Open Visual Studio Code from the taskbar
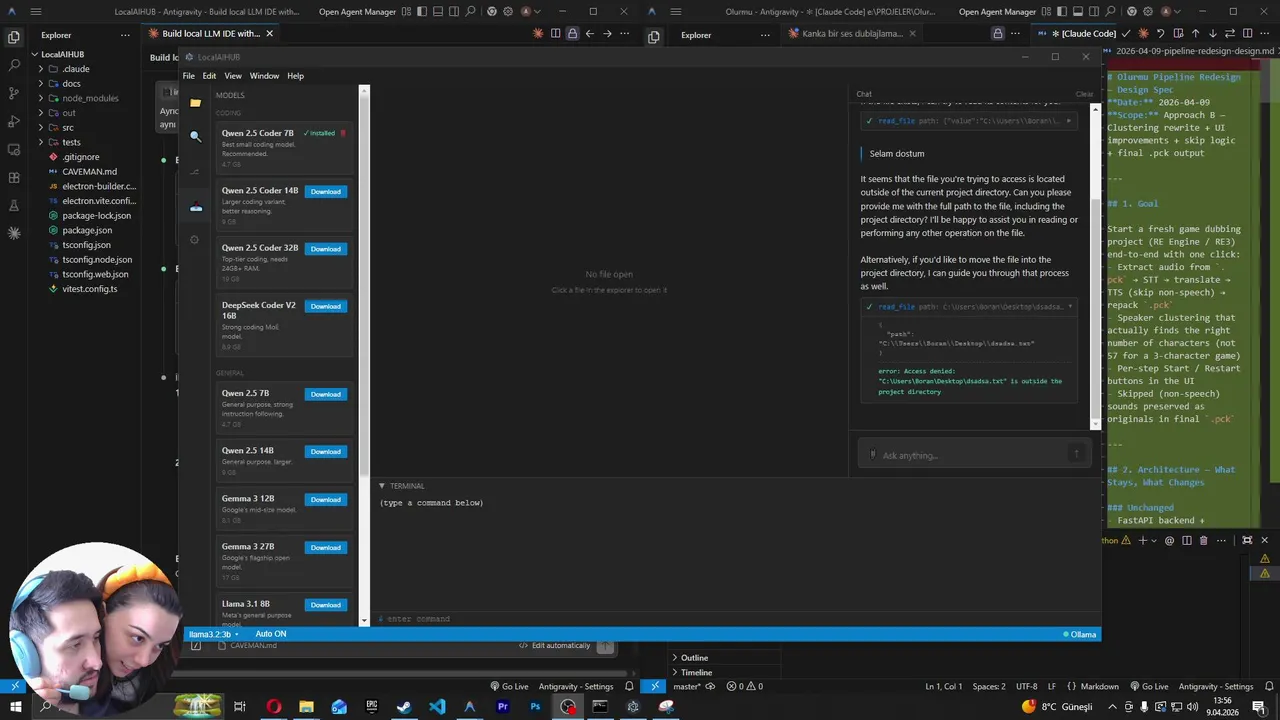Viewport: 1280px width, 720px height. click(x=437, y=707)
